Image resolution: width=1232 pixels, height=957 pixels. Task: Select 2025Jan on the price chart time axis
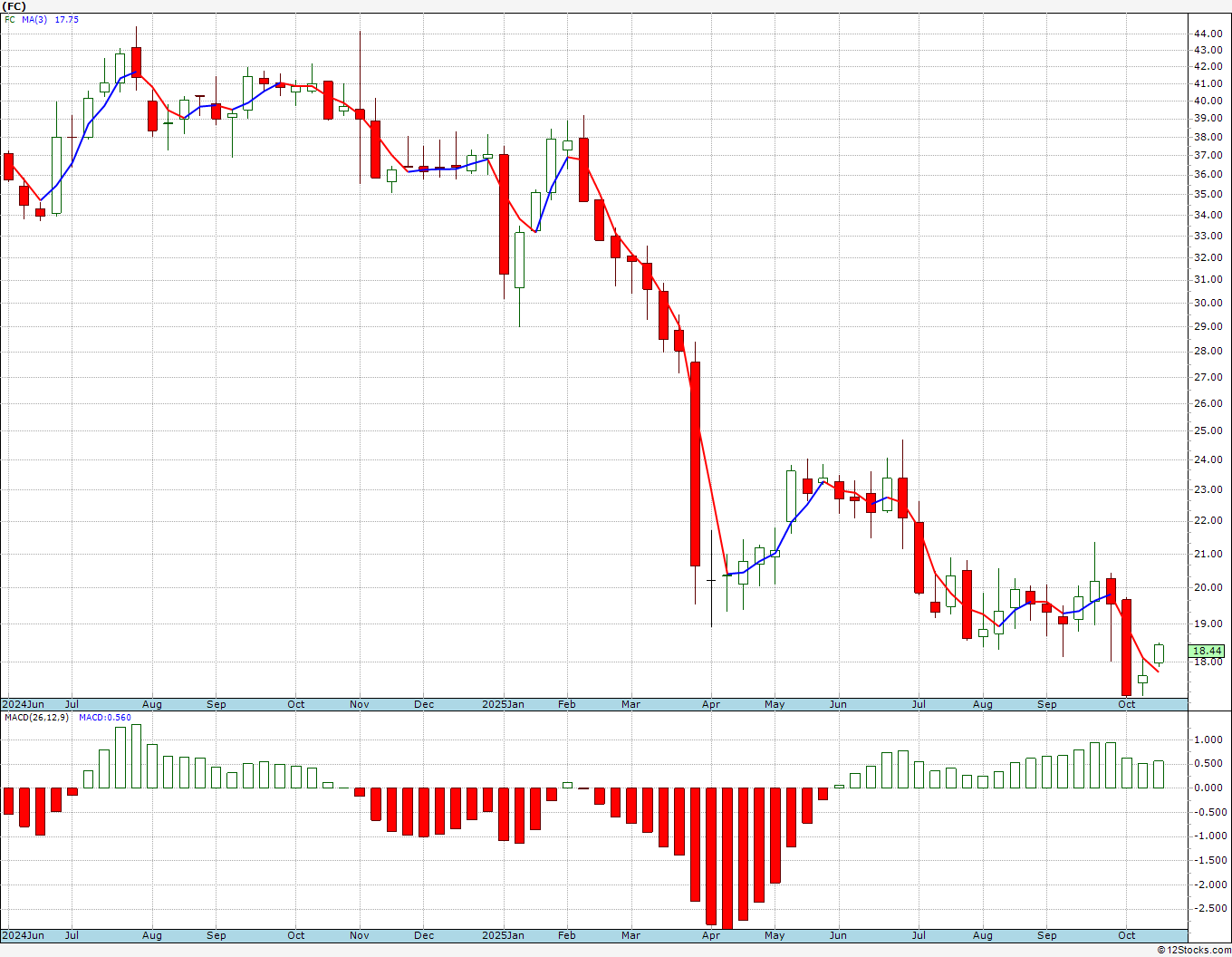[503, 704]
